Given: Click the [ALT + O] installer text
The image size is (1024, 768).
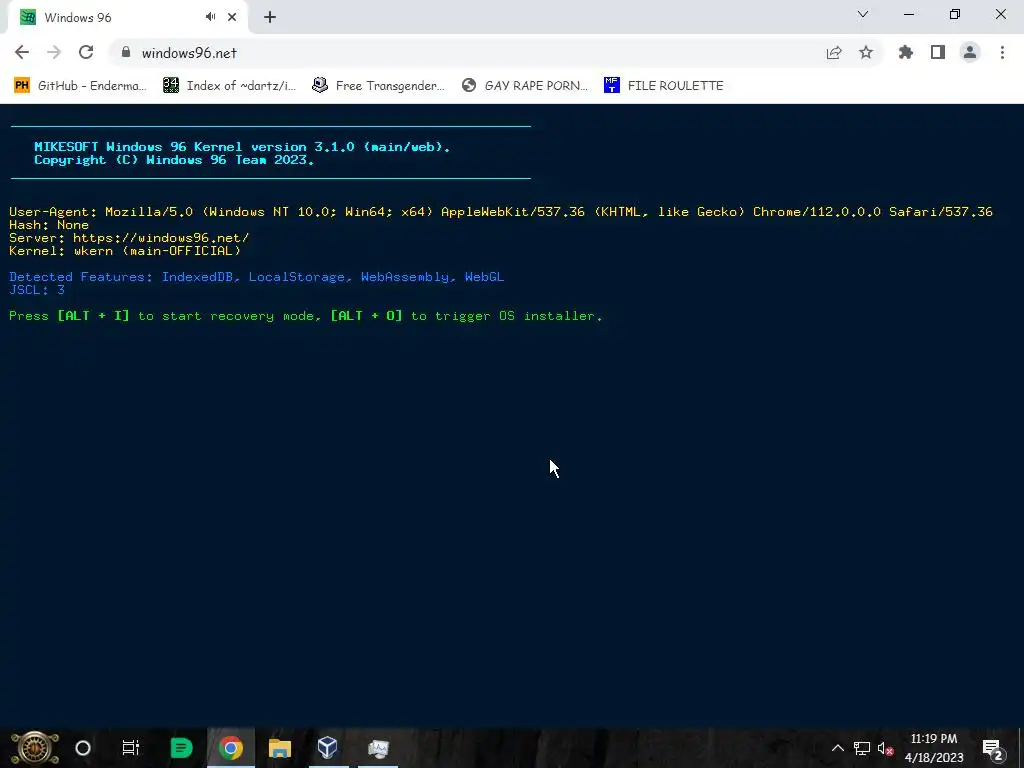Looking at the screenshot, I should 366,316.
